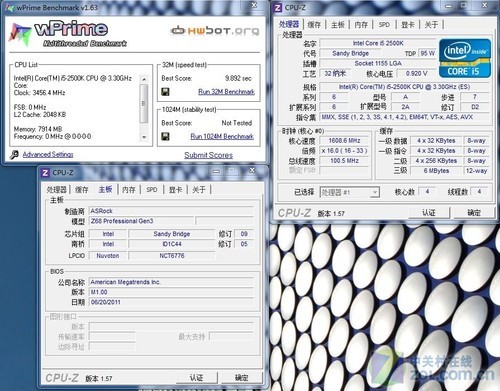The width and height of the screenshot is (500, 391).
Task: Switch to 内存 tab in processor CPU-Z window
Action: [361, 24]
